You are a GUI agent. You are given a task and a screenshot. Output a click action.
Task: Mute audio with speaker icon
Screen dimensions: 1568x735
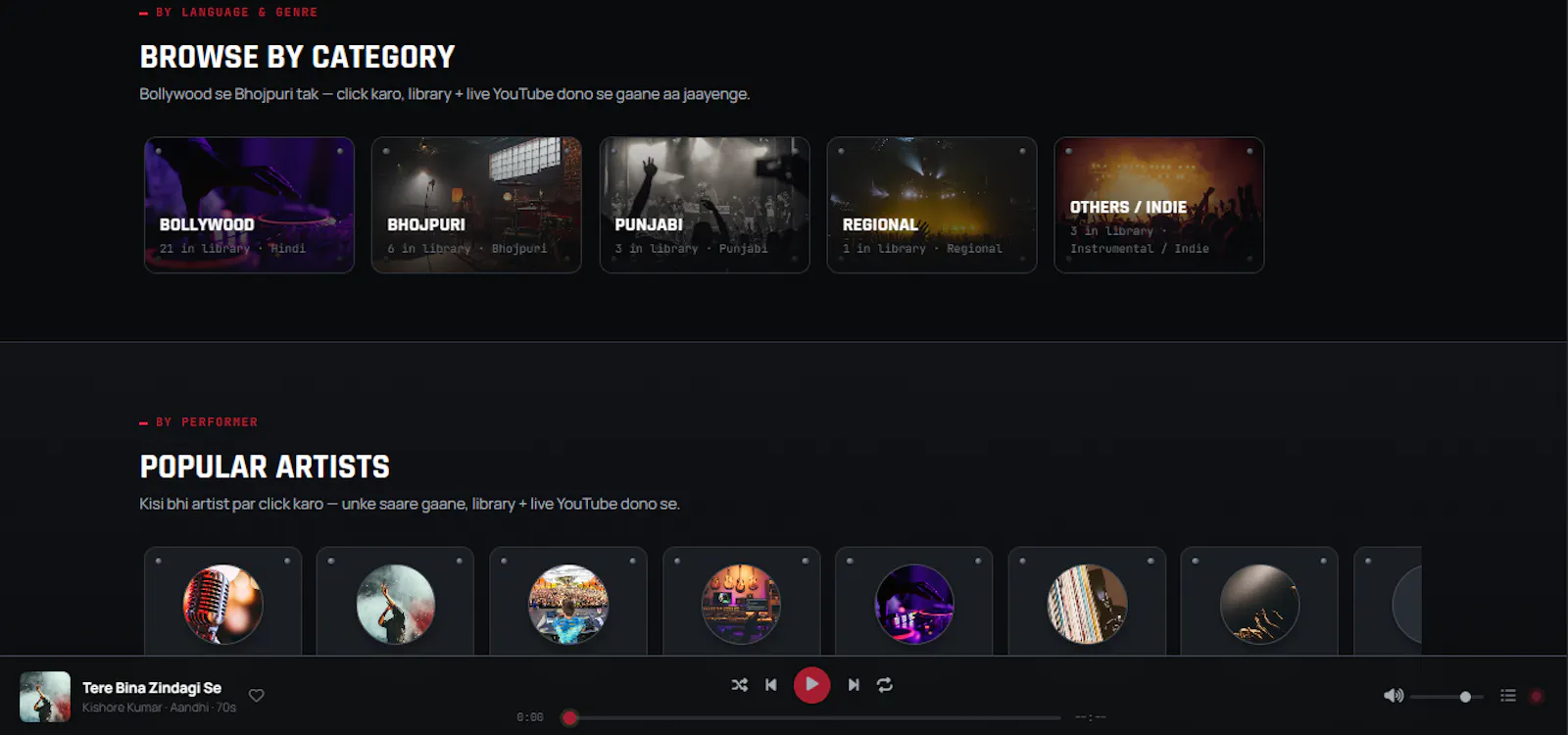click(x=1393, y=696)
